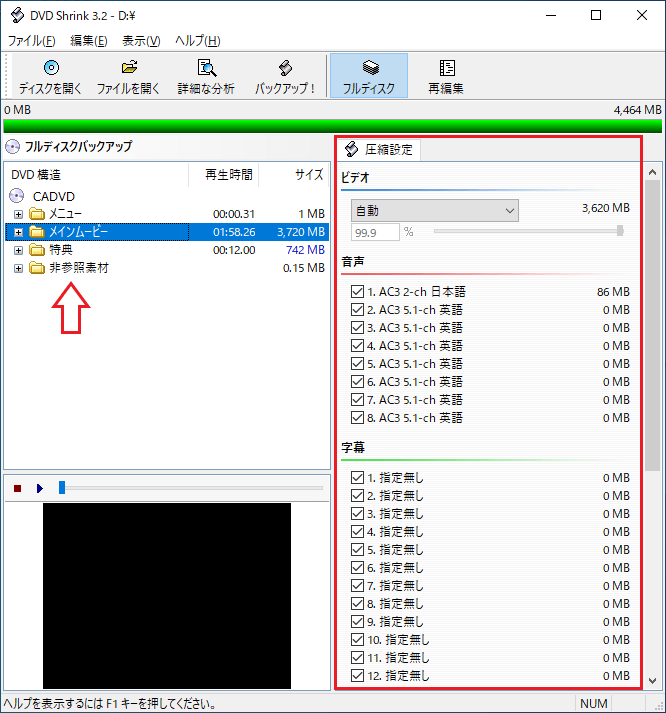Select the フルディスク mode icon

tap(369, 69)
